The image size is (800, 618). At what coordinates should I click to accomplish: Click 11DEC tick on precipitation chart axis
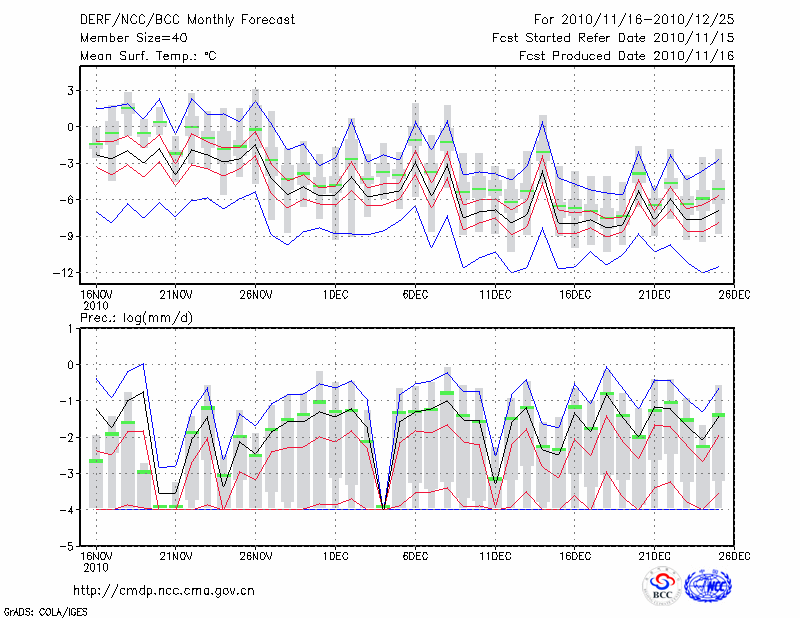[x=495, y=555]
